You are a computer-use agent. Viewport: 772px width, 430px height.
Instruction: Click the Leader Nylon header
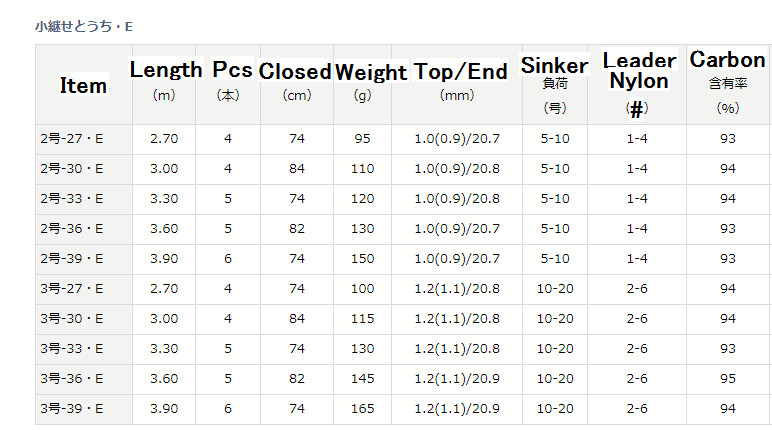(x=637, y=85)
